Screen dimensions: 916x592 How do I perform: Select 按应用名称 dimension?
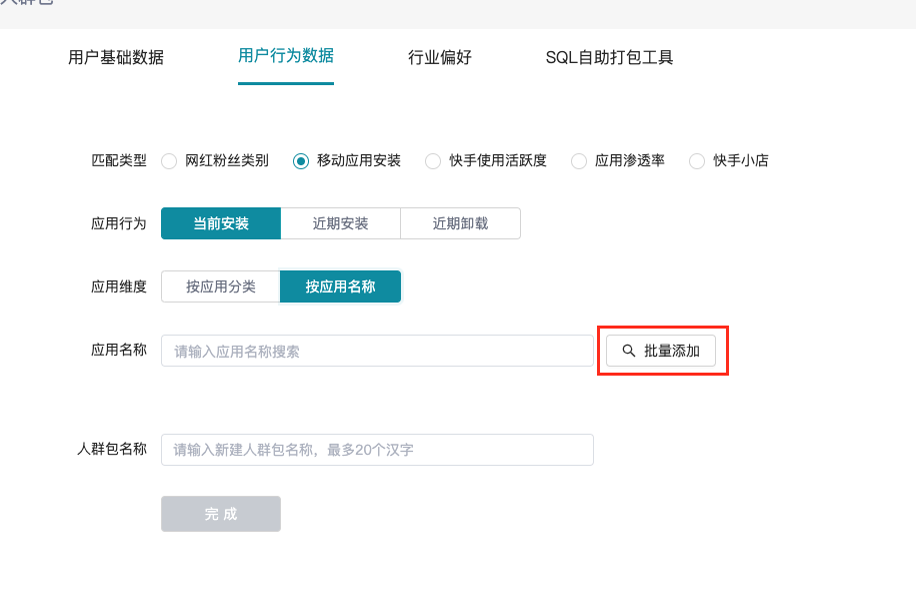click(341, 286)
